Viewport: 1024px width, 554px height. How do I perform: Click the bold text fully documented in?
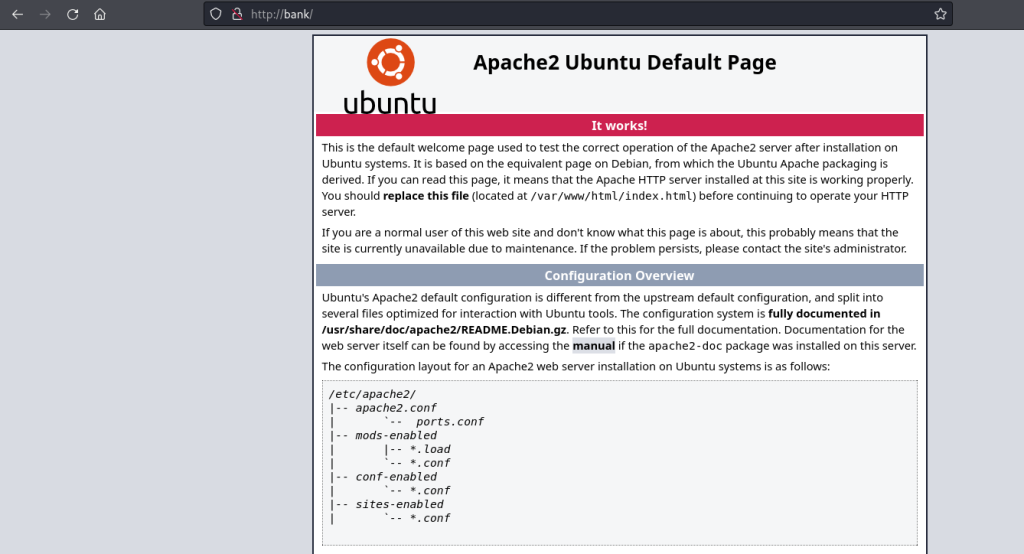[824, 314]
